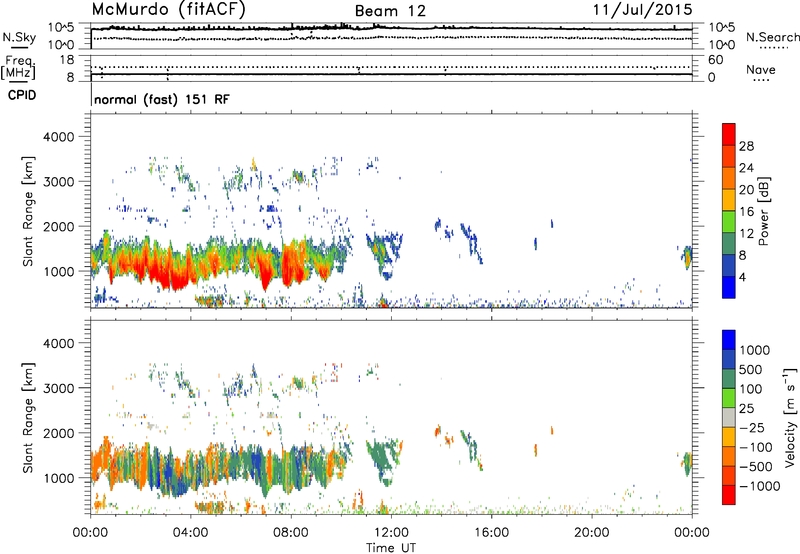Click 'normal (fast) 151 RF' text
The image size is (800, 554).
coord(162,99)
